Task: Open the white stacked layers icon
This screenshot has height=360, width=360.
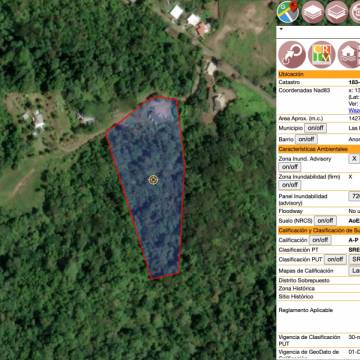Action: click(x=313, y=12)
